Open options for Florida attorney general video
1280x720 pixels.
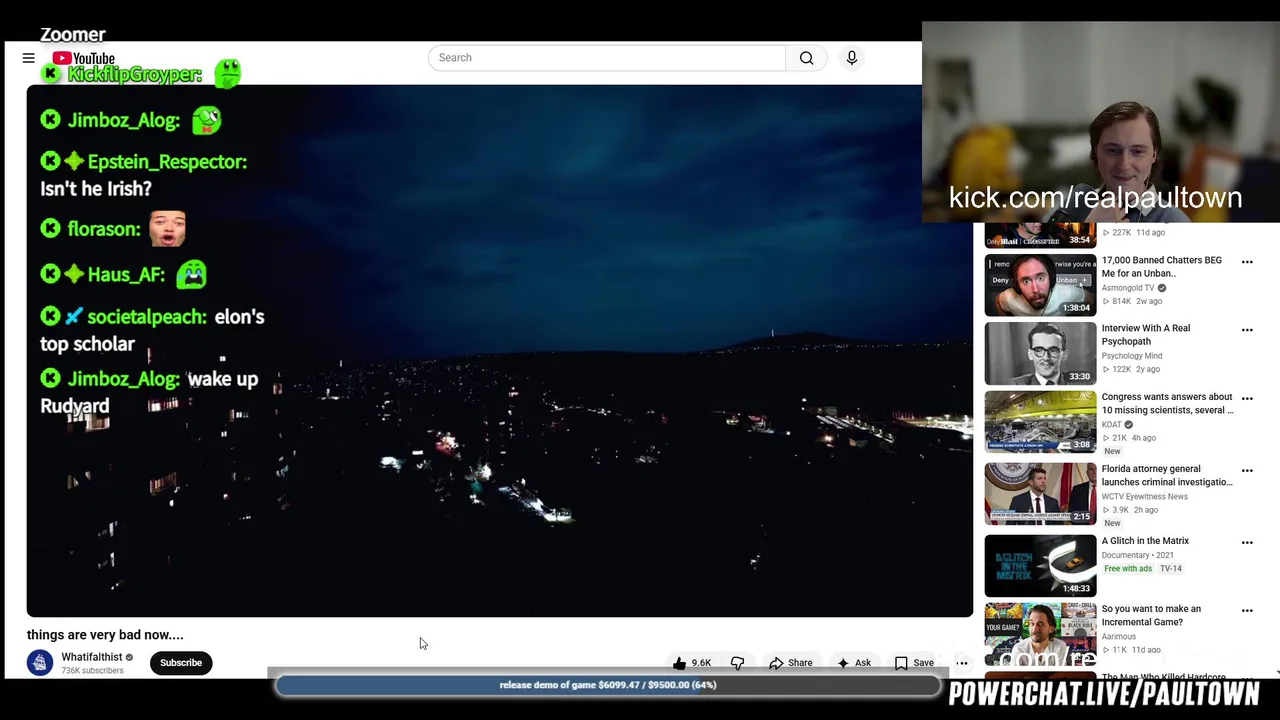[x=1247, y=471]
